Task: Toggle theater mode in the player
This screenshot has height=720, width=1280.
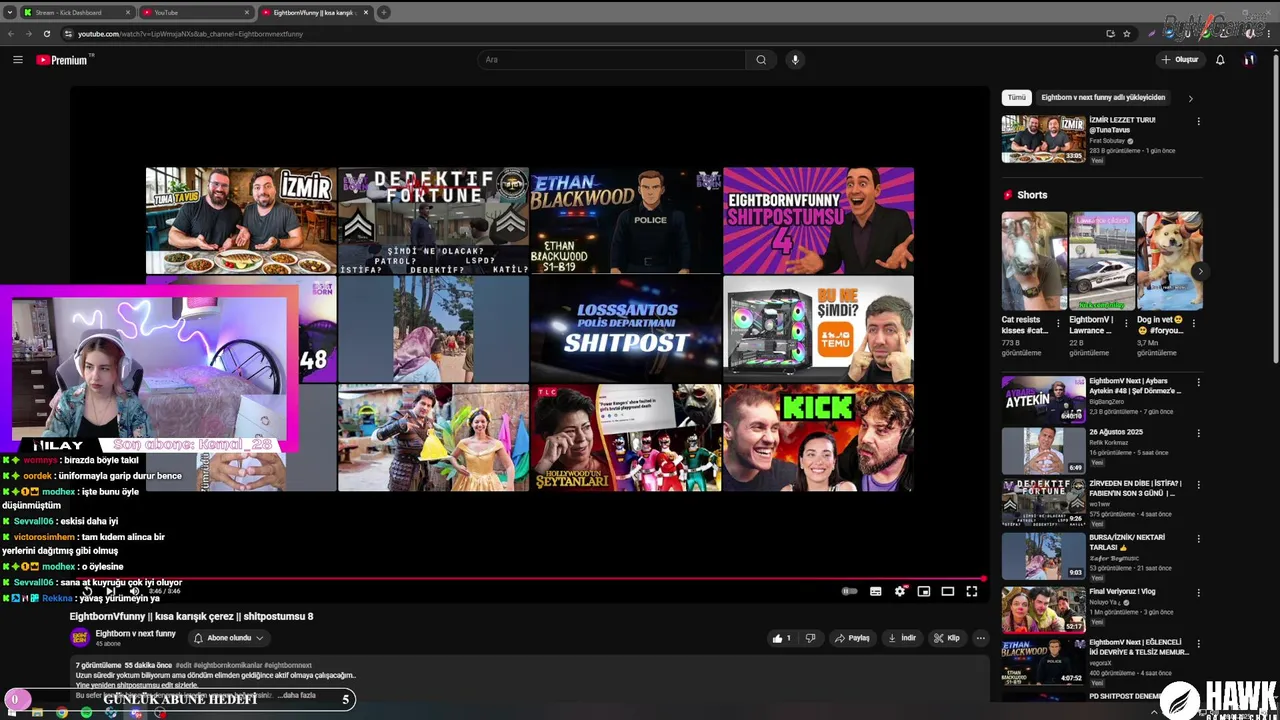Action: click(948, 591)
